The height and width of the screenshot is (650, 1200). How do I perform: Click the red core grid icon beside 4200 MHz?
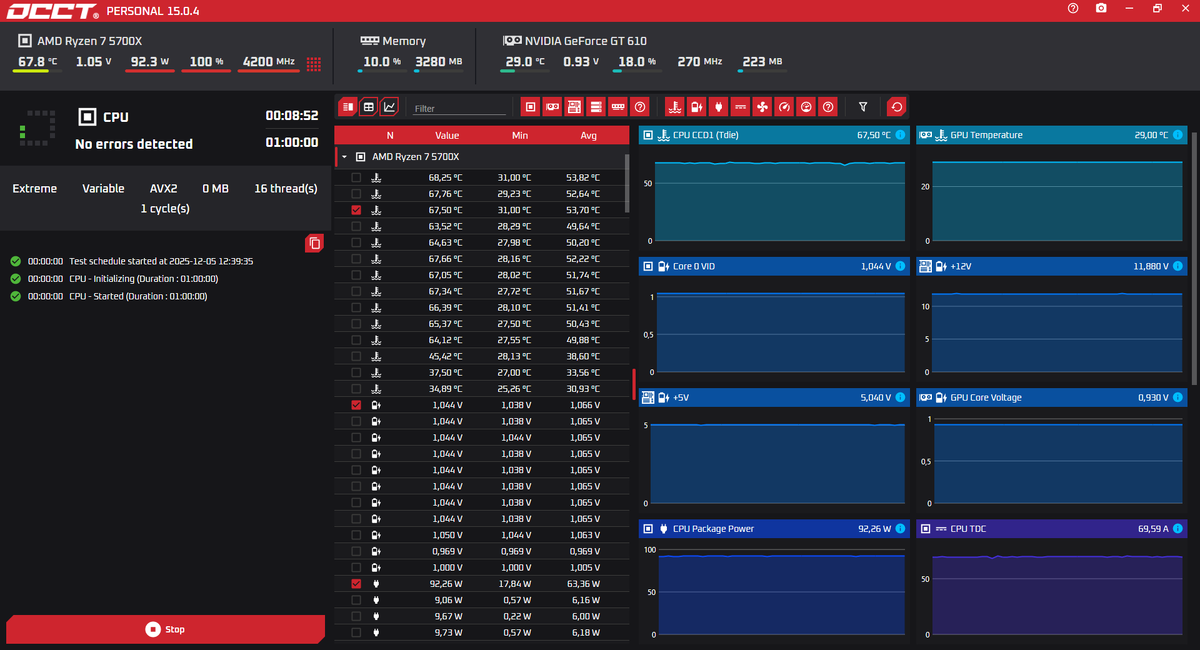[314, 64]
